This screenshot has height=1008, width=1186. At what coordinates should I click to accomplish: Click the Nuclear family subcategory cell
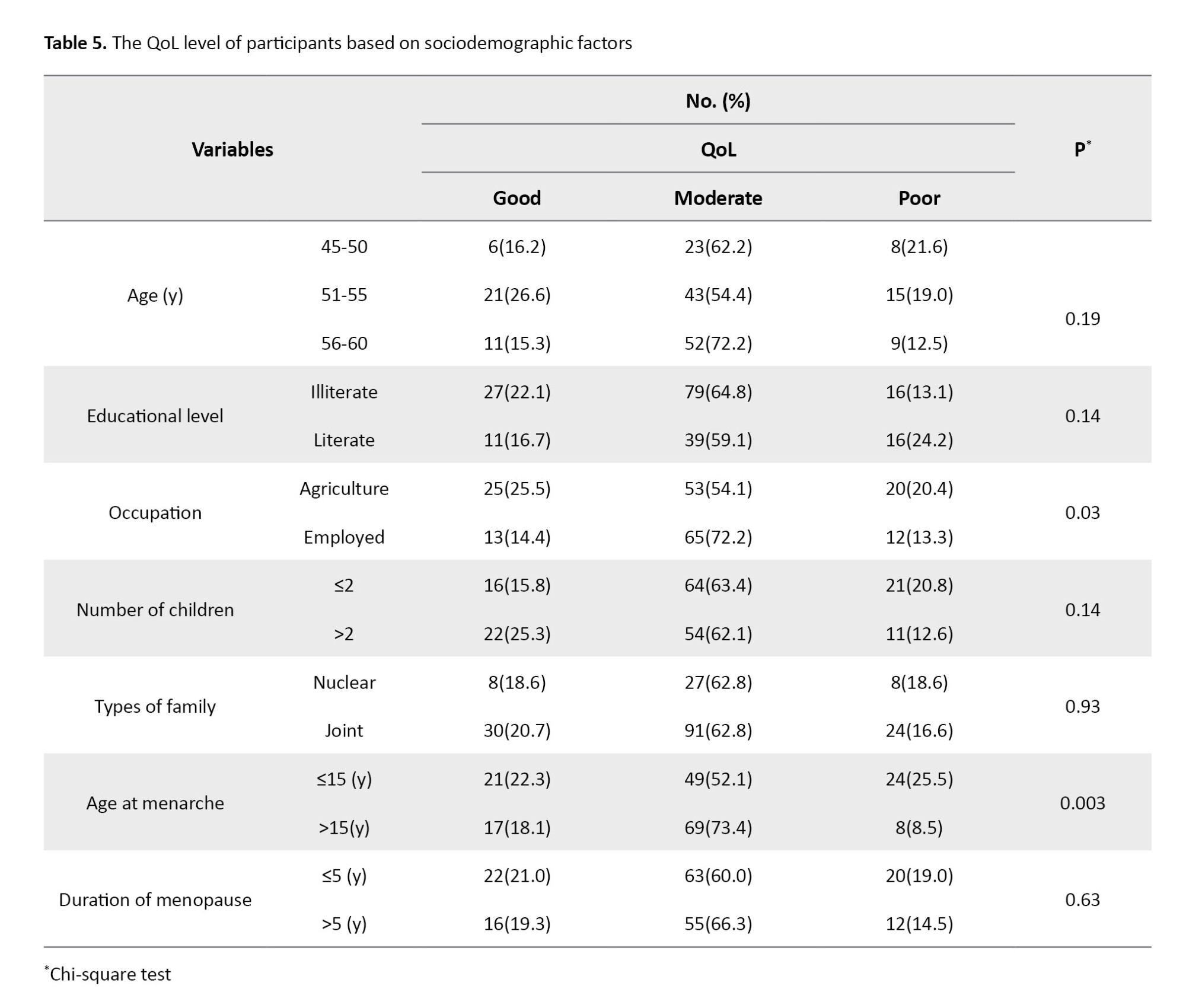[344, 682]
